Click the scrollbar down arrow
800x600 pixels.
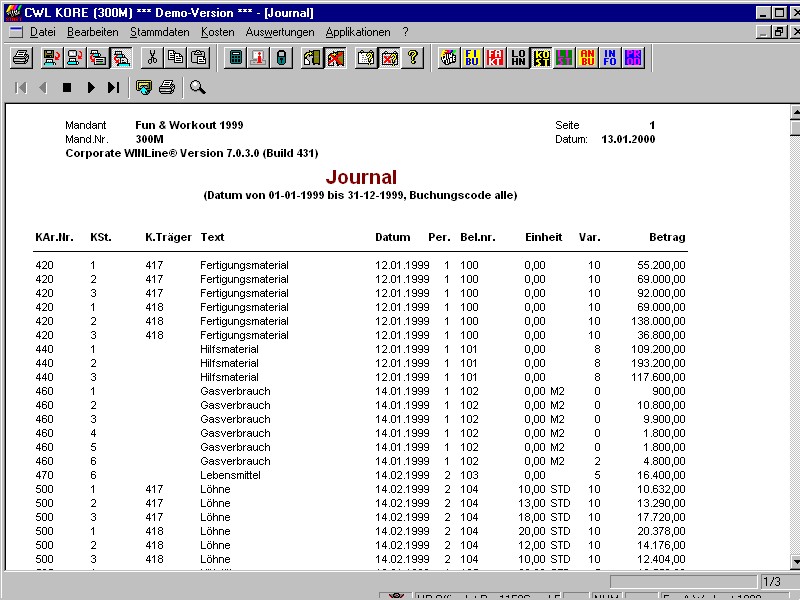point(795,563)
